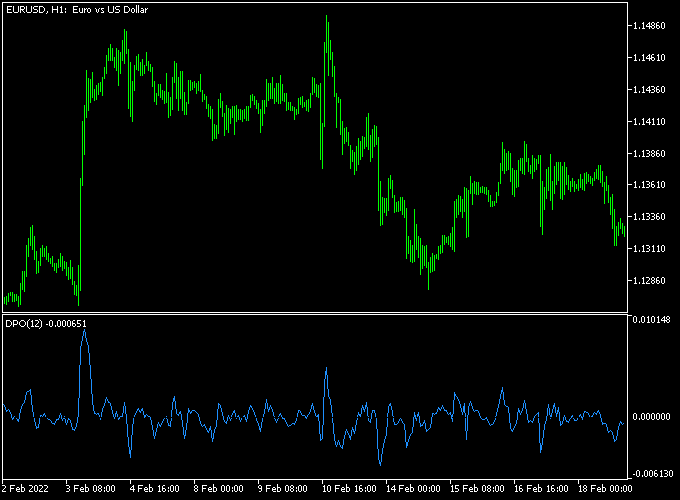Click the 2 Feb 2022 date label
This screenshot has width=680, height=500.
pos(25,489)
